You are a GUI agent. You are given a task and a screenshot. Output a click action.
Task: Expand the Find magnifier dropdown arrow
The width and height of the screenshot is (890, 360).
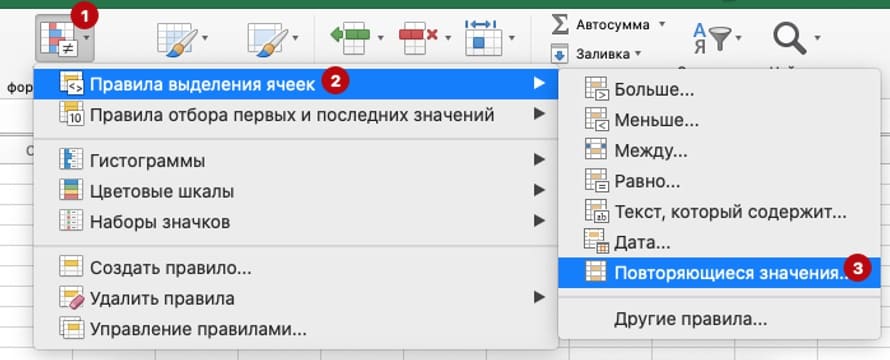(817, 38)
